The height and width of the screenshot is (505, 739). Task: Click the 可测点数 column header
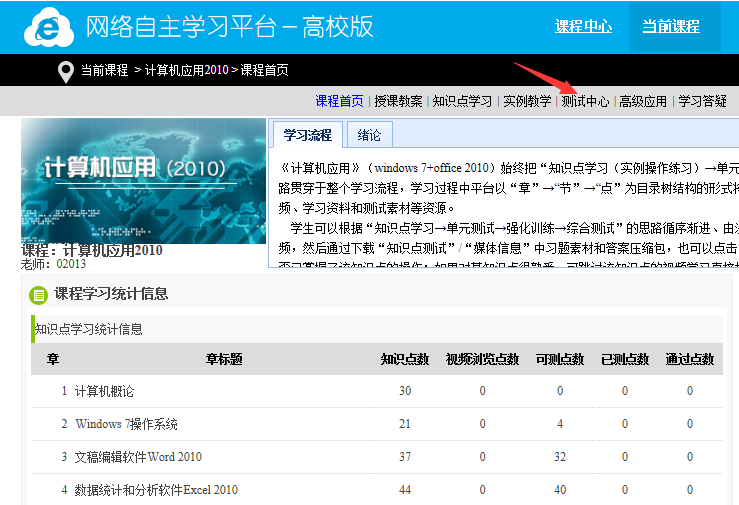click(560, 359)
